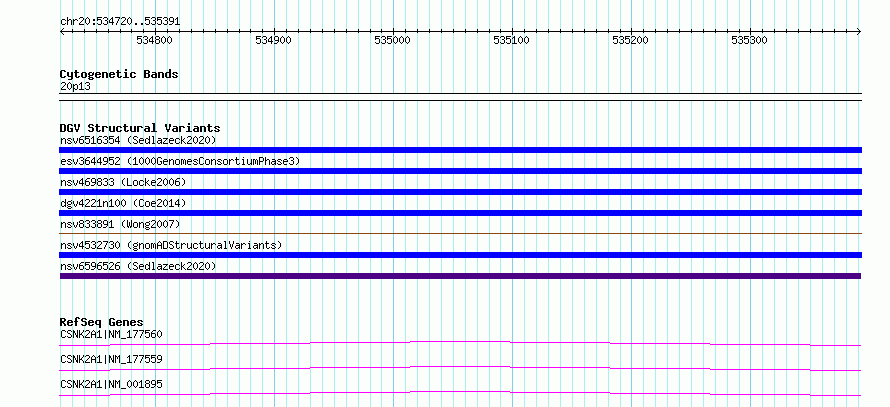The height and width of the screenshot is (407, 890).
Task: Select the blue bar under dgv4221n100
Action: [460, 213]
